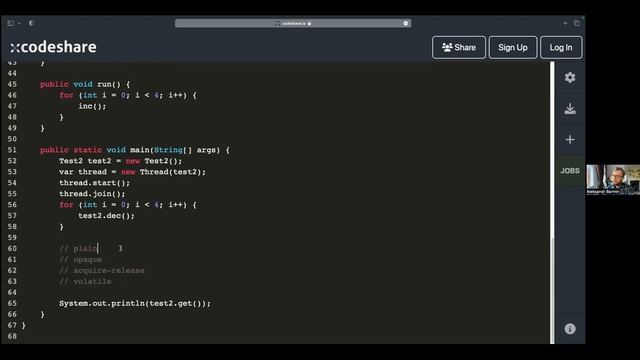This screenshot has height=360, width=640.
Task: Click the 'var thread = new Thread(test2);' line
Action: (132, 172)
